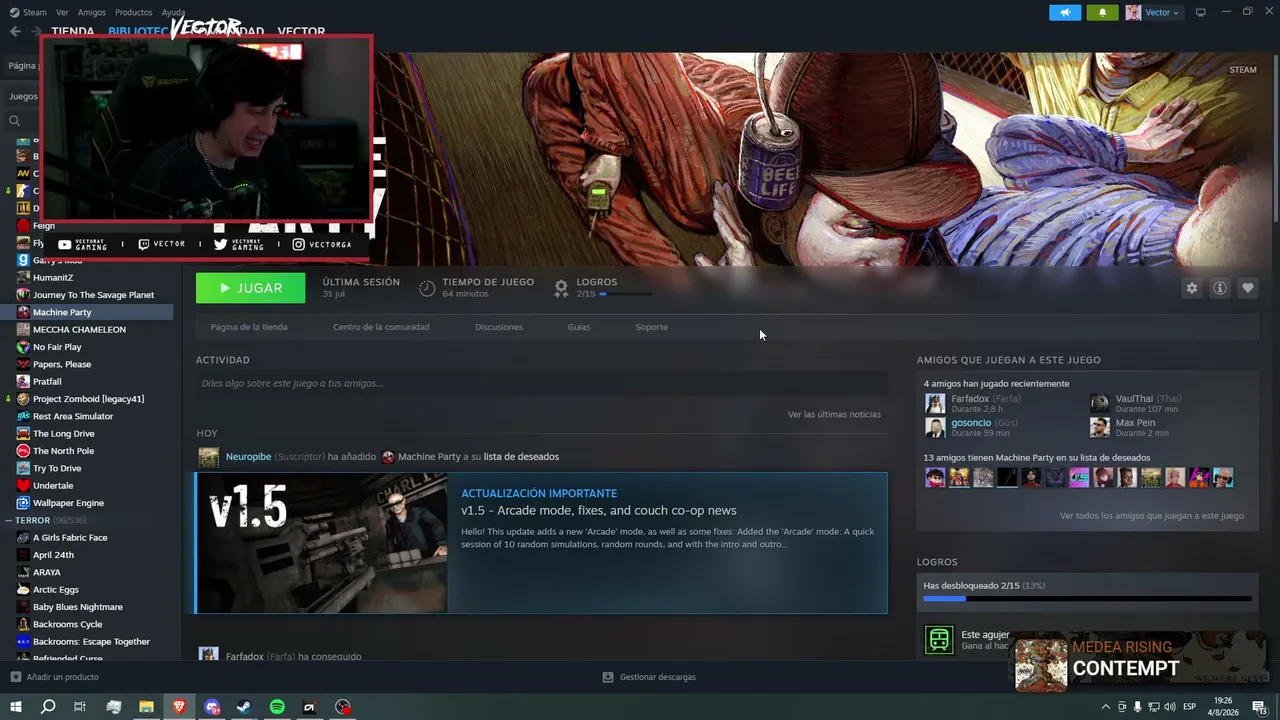This screenshot has height=720, width=1280.
Task: Open Centro de la comunidad tab
Action: pos(381,327)
